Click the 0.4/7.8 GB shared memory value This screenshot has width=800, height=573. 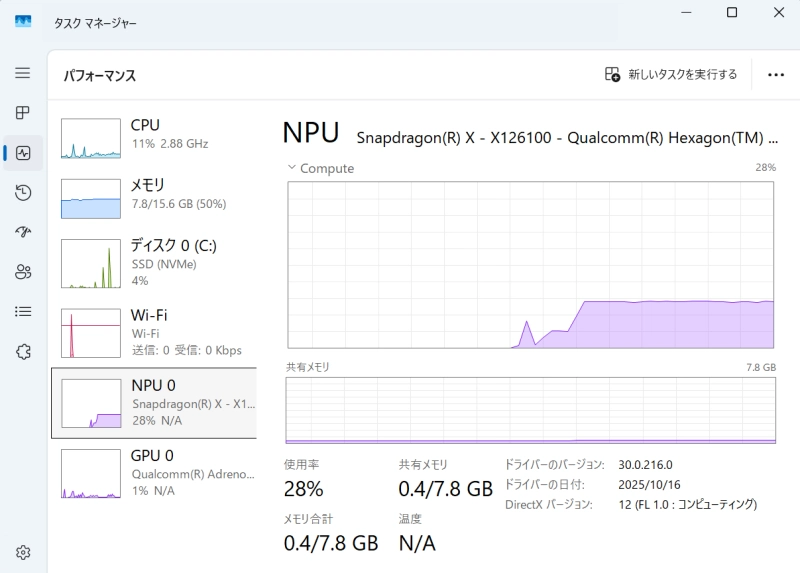pos(445,489)
